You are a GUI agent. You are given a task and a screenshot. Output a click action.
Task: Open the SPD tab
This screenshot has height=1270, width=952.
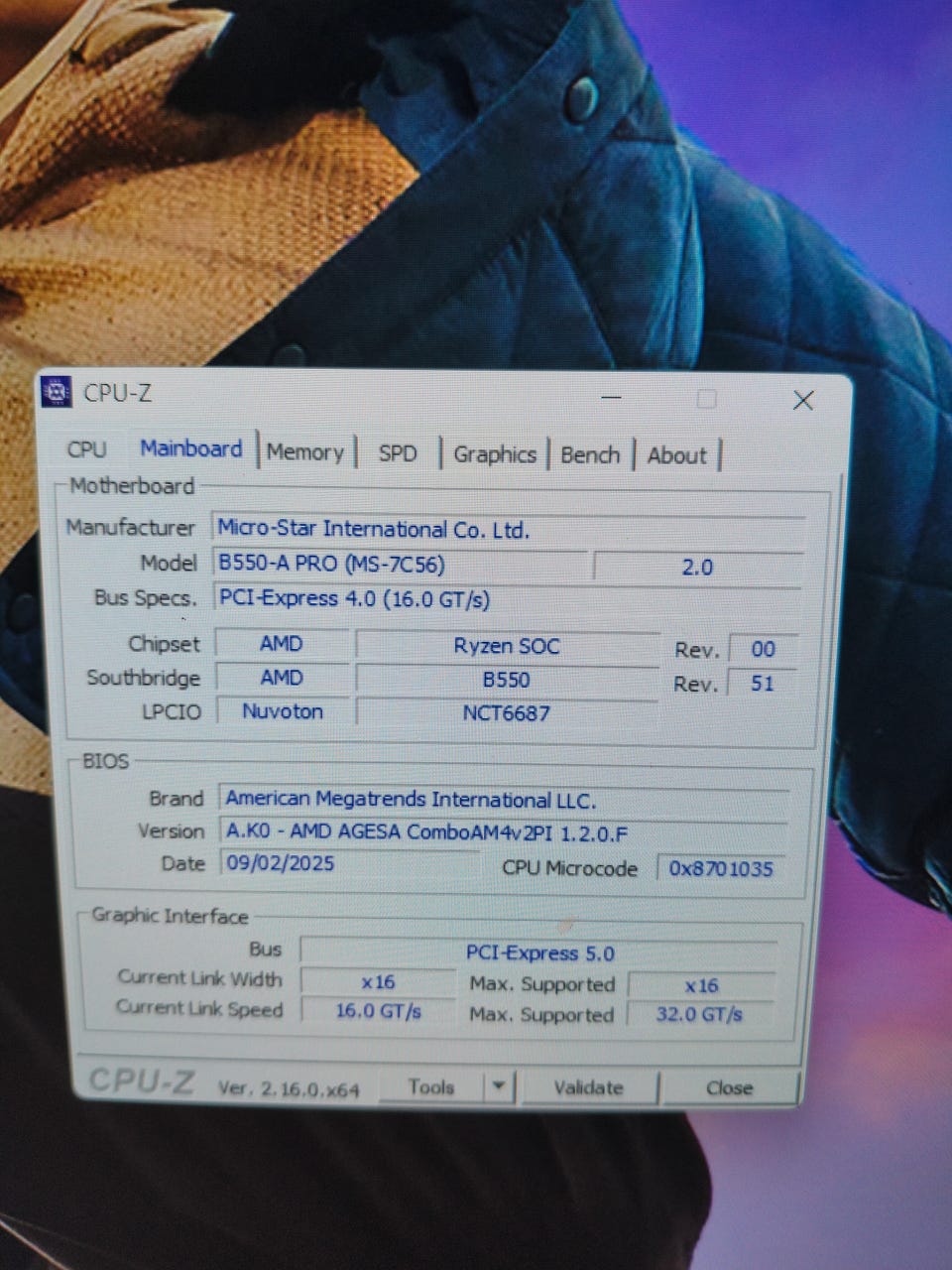coord(398,453)
